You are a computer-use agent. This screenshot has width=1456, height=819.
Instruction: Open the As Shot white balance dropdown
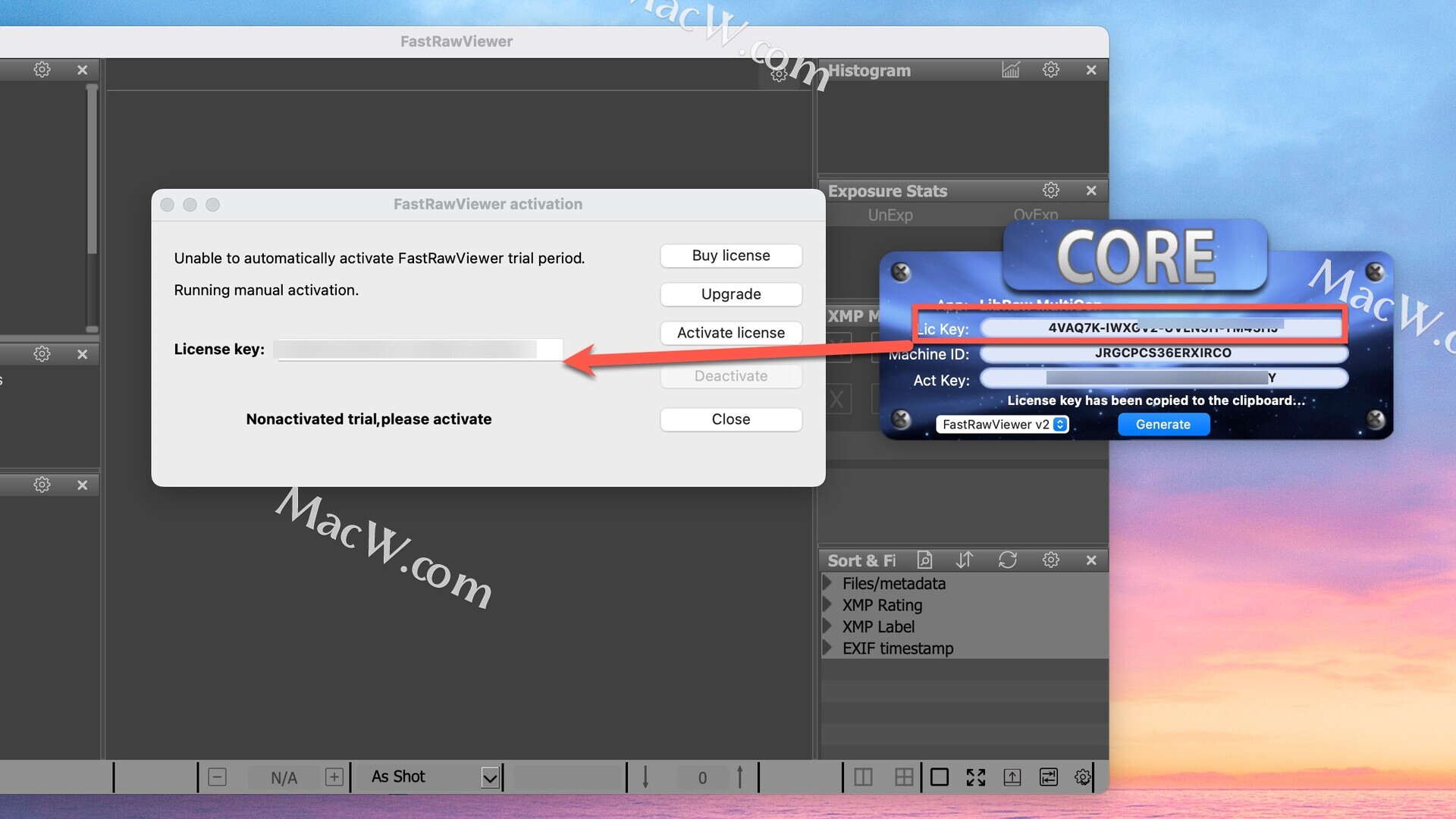coord(490,777)
